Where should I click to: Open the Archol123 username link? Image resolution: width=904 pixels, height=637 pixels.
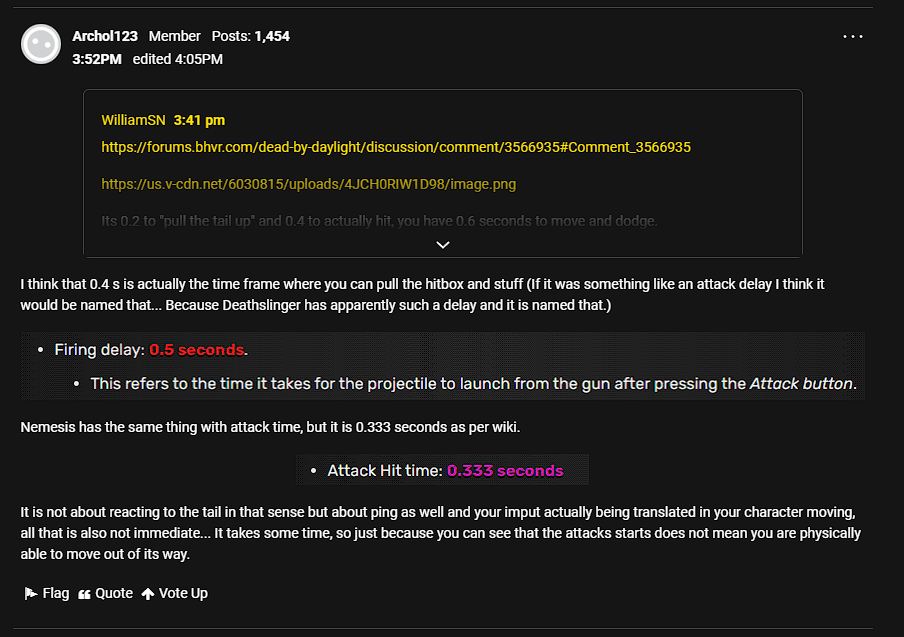coord(105,36)
